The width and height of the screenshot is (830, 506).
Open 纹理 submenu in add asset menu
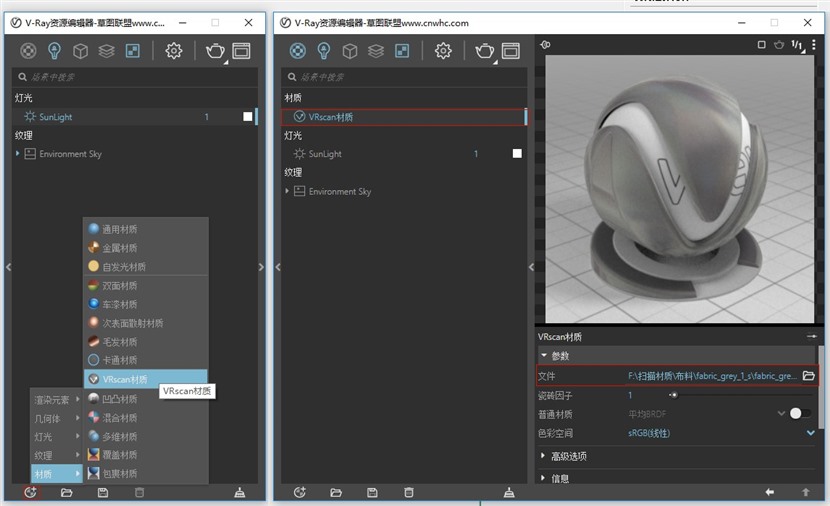click(x=57, y=455)
